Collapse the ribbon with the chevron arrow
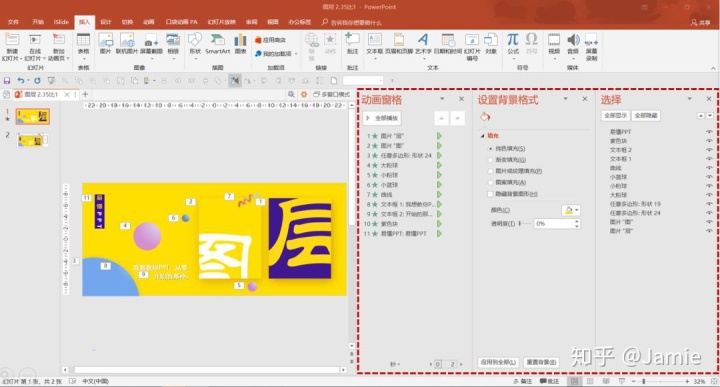This screenshot has width=720, height=387. [713, 68]
